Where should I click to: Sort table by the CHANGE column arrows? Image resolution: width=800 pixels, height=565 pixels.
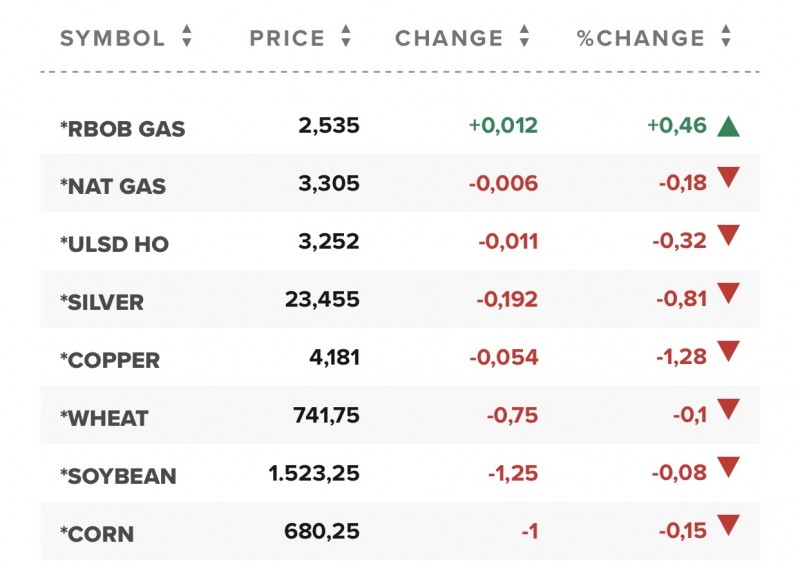coord(524,38)
